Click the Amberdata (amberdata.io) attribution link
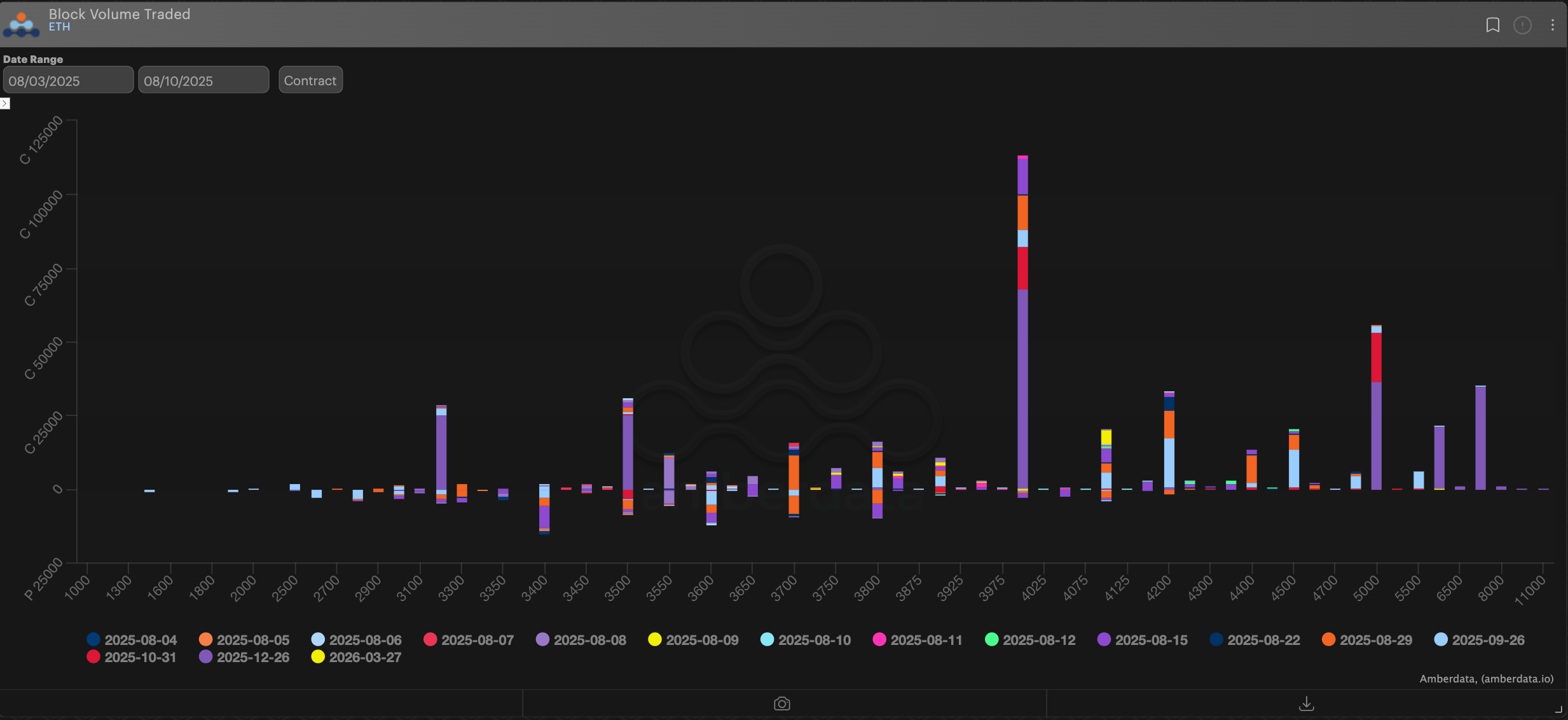Image resolution: width=1568 pixels, height=720 pixels. point(1486,679)
